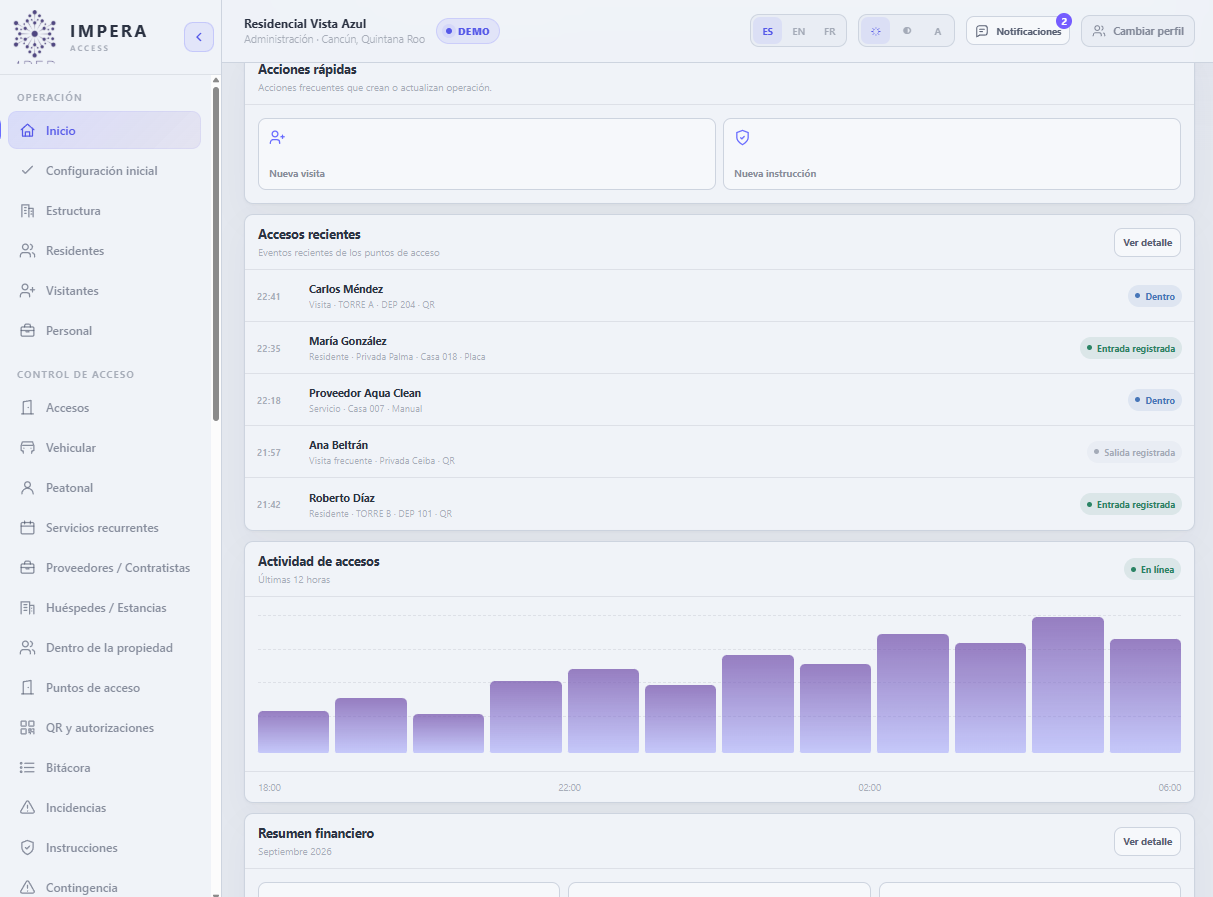Image resolution: width=1213 pixels, height=897 pixels.
Task: Click Dentro badge on Carlos Méndez row
Action: point(1155,296)
